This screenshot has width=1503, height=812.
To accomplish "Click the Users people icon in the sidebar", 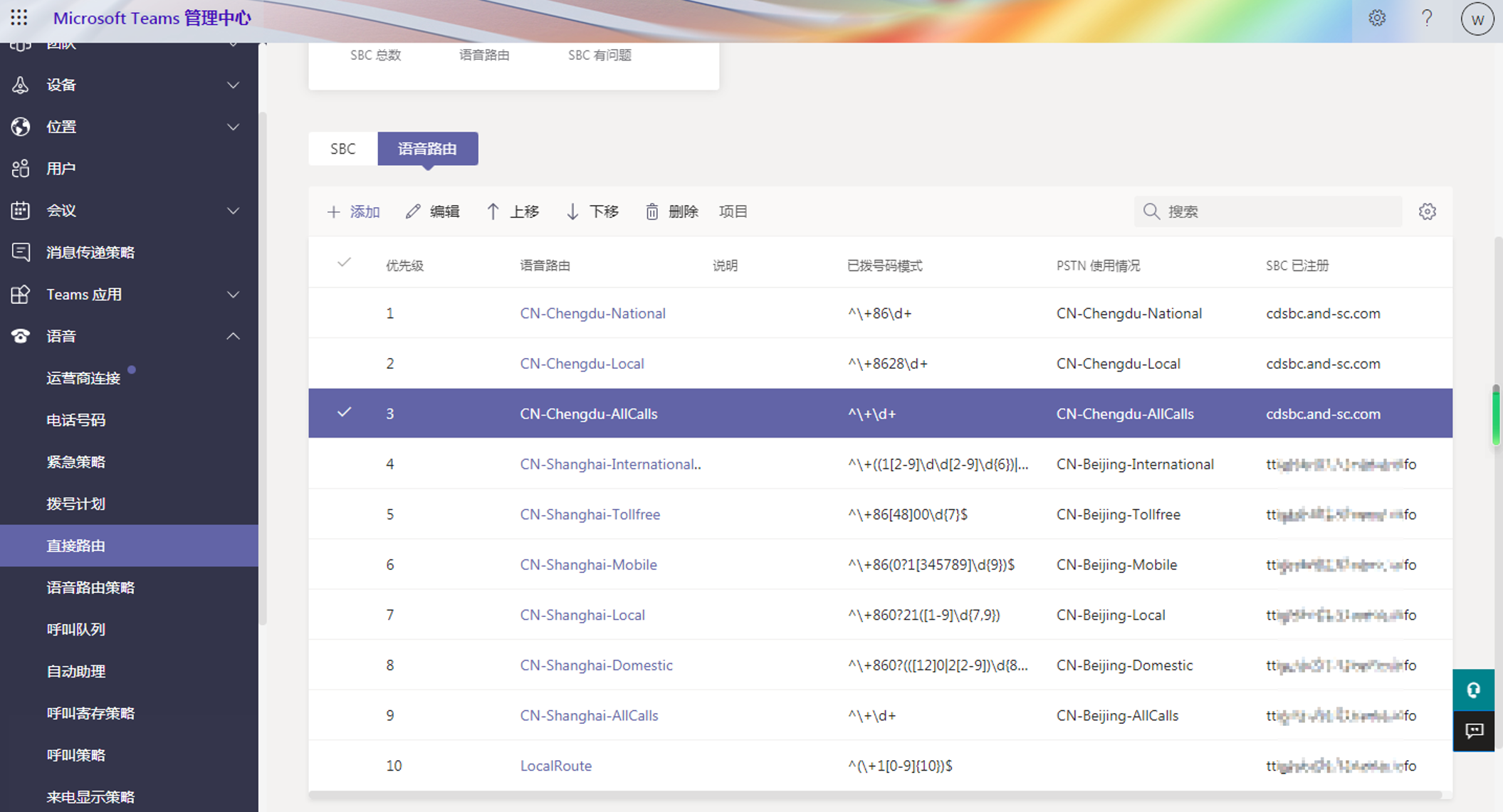I will [x=21, y=169].
